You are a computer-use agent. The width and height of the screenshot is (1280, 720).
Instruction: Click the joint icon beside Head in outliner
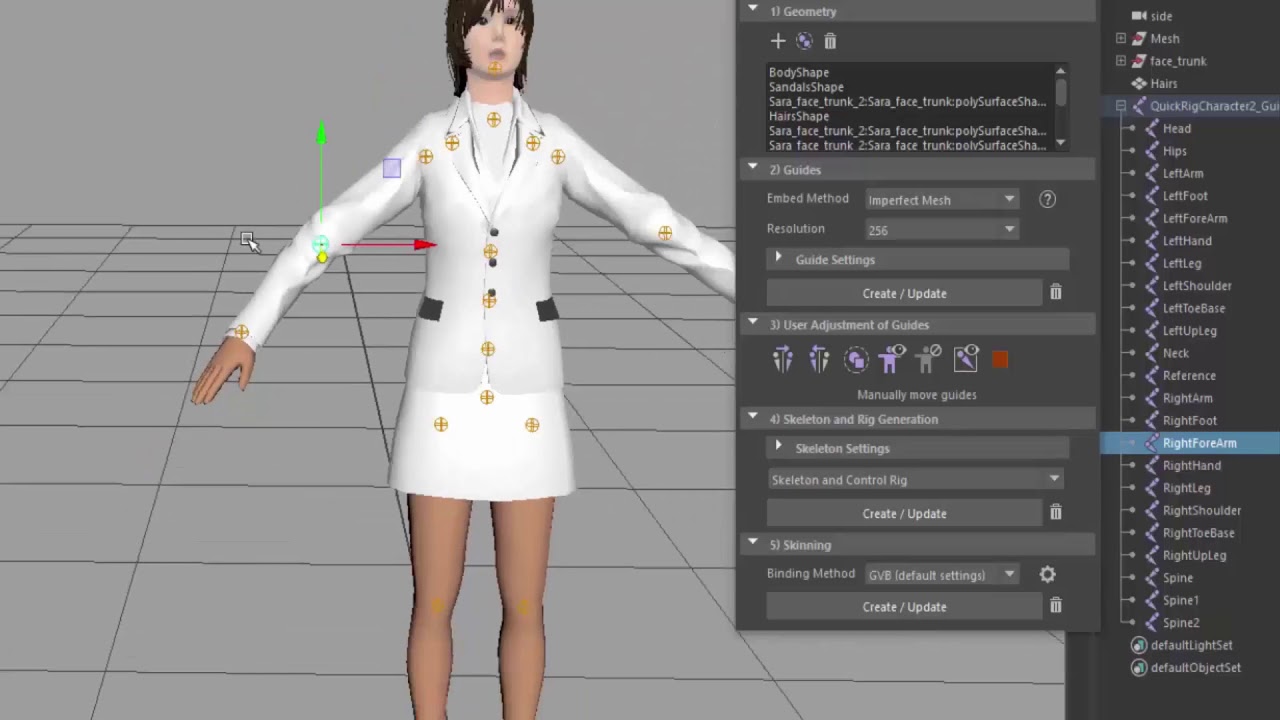pos(1152,128)
